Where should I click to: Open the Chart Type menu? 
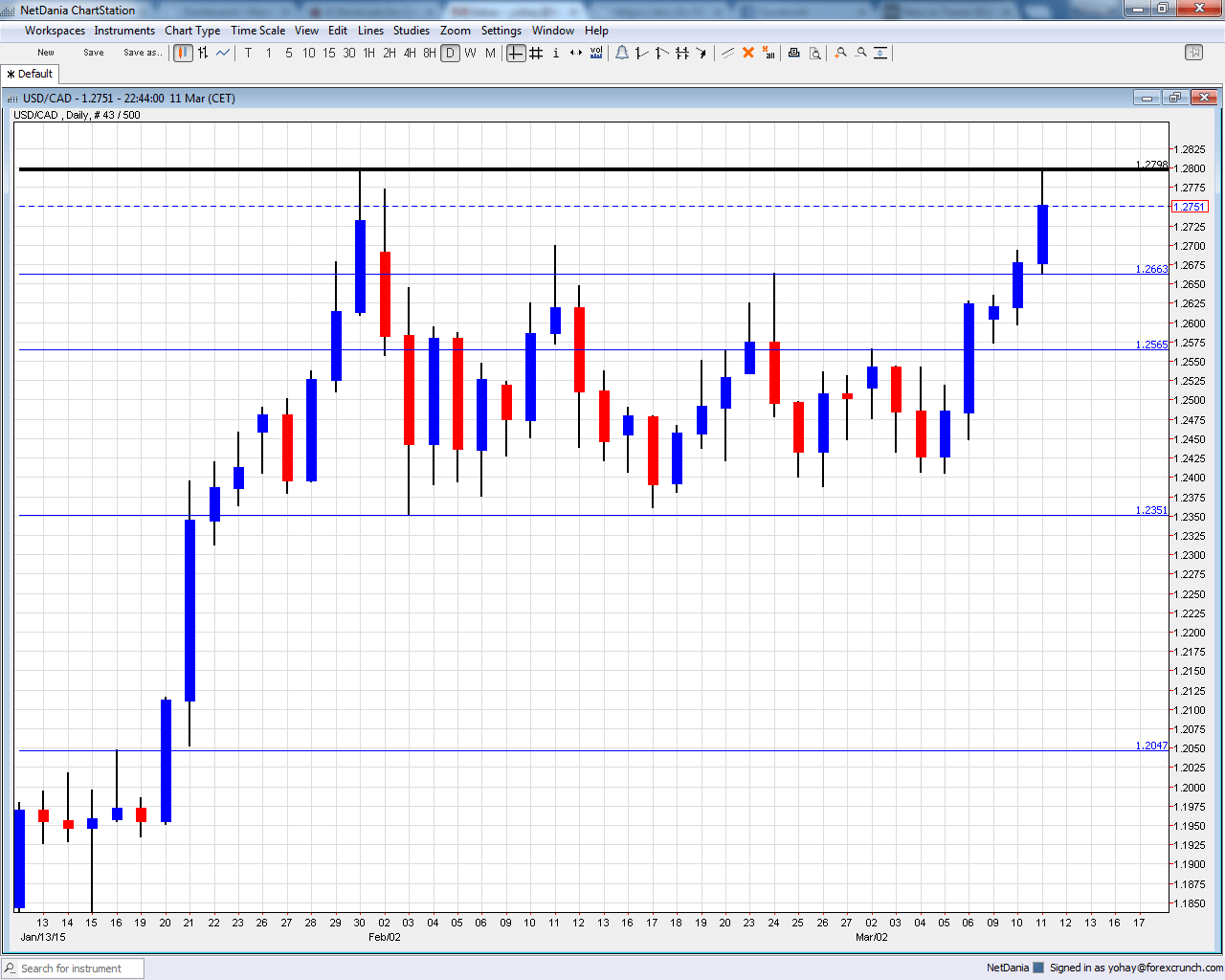(192, 31)
